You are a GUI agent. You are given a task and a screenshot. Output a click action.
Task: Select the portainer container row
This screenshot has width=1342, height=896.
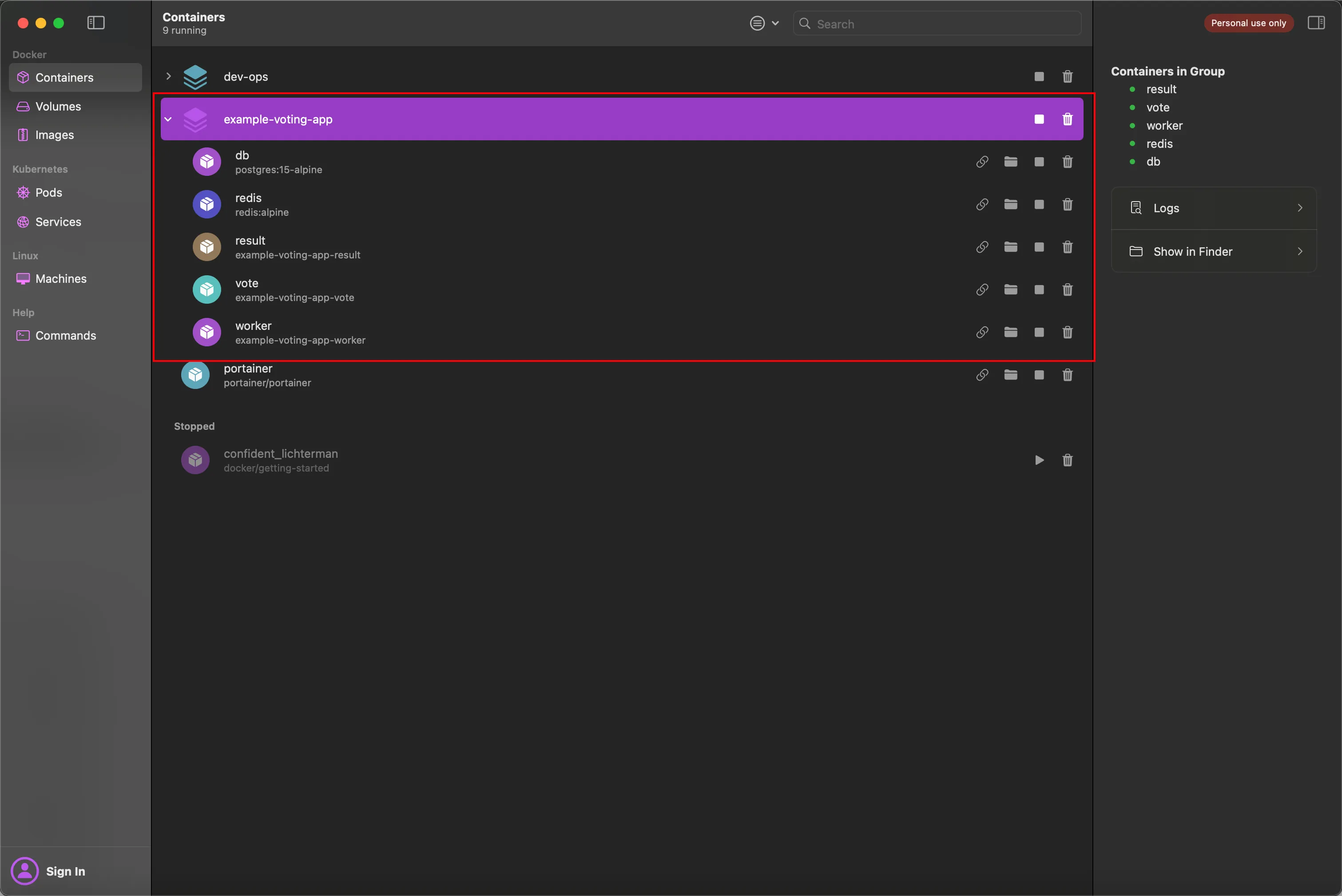622,376
